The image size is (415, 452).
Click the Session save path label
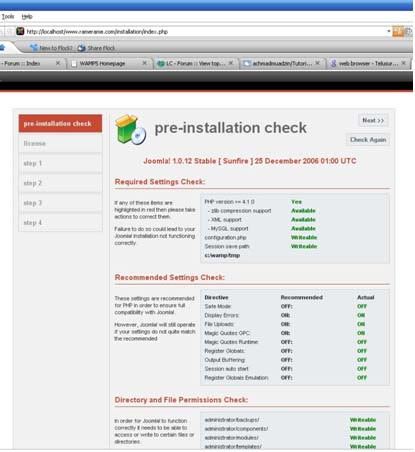(227, 246)
